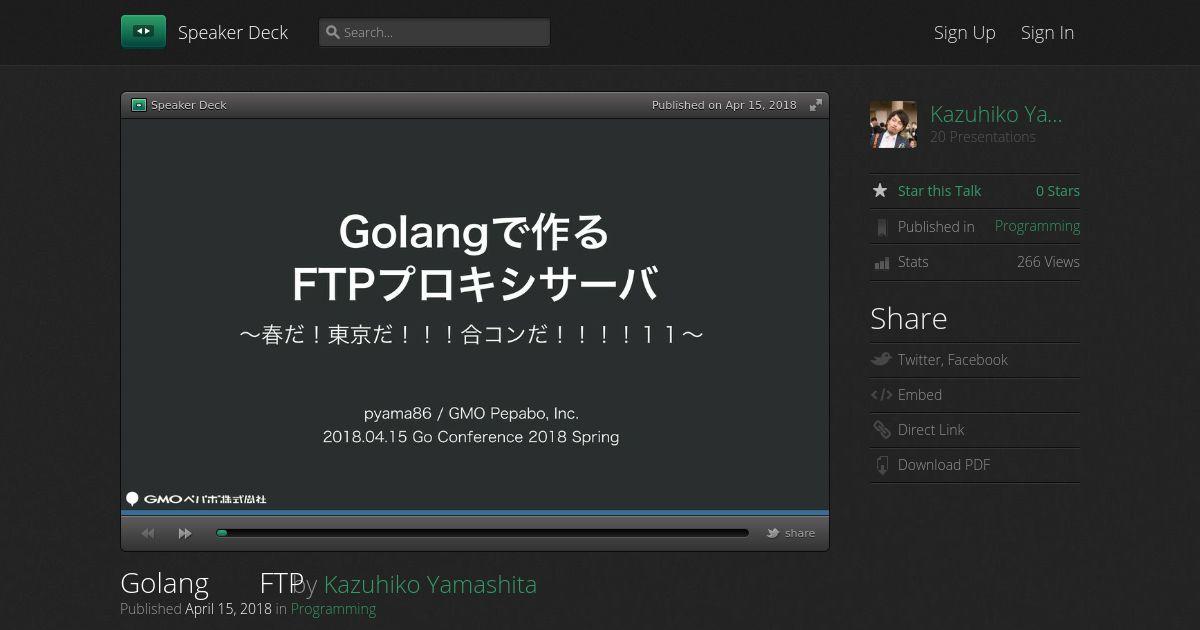Click Star this Talk link
The width and height of the screenshot is (1200, 630).
pos(939,191)
